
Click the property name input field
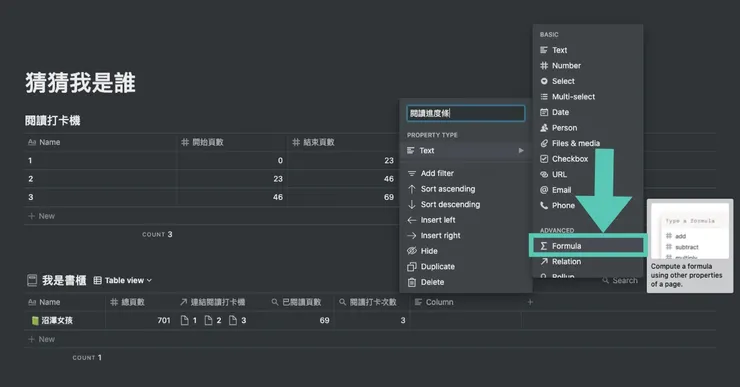click(x=466, y=113)
